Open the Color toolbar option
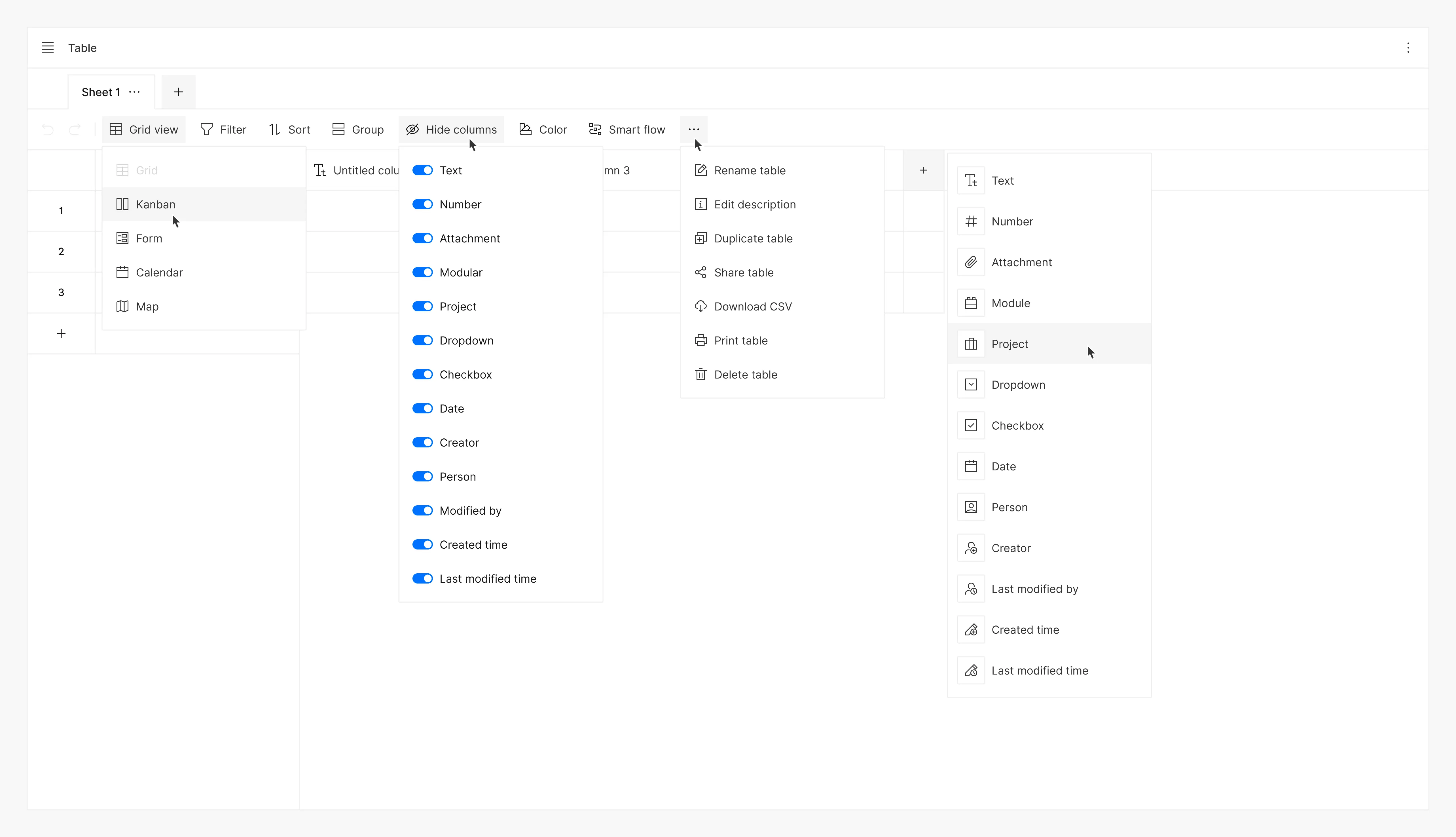The image size is (1456, 837). click(x=543, y=129)
